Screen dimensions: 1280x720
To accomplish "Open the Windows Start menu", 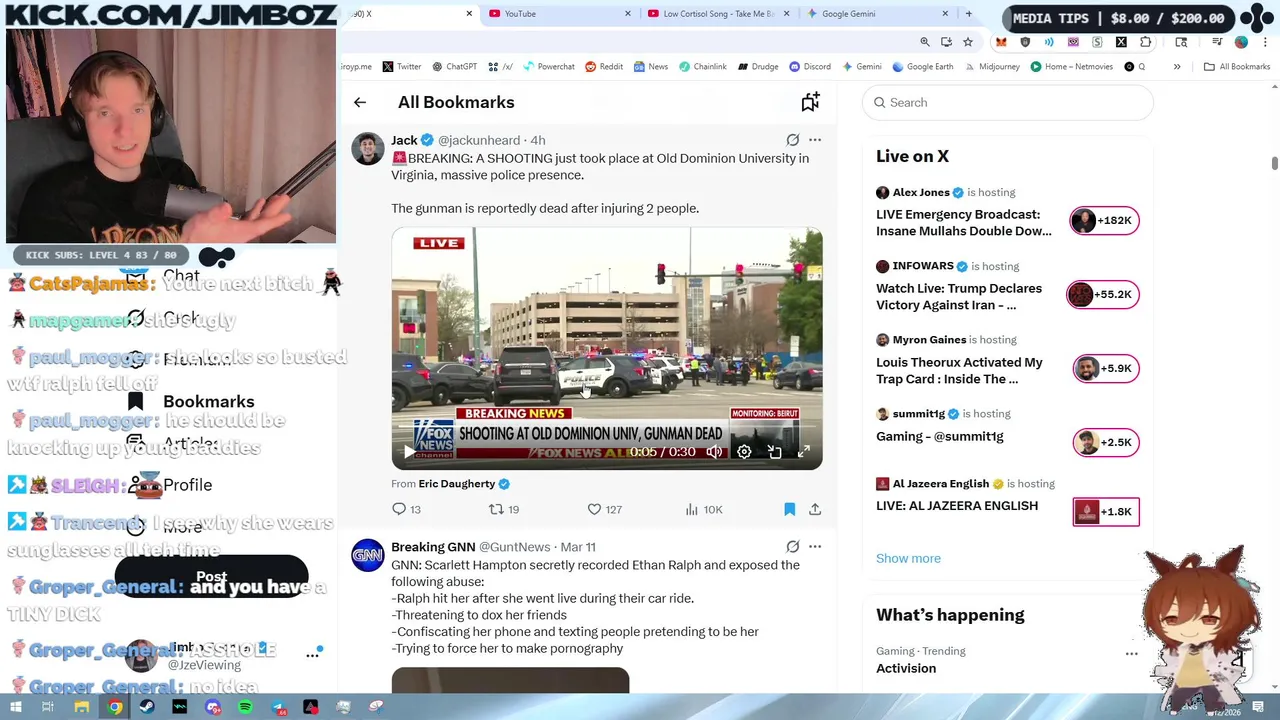I will (15, 707).
